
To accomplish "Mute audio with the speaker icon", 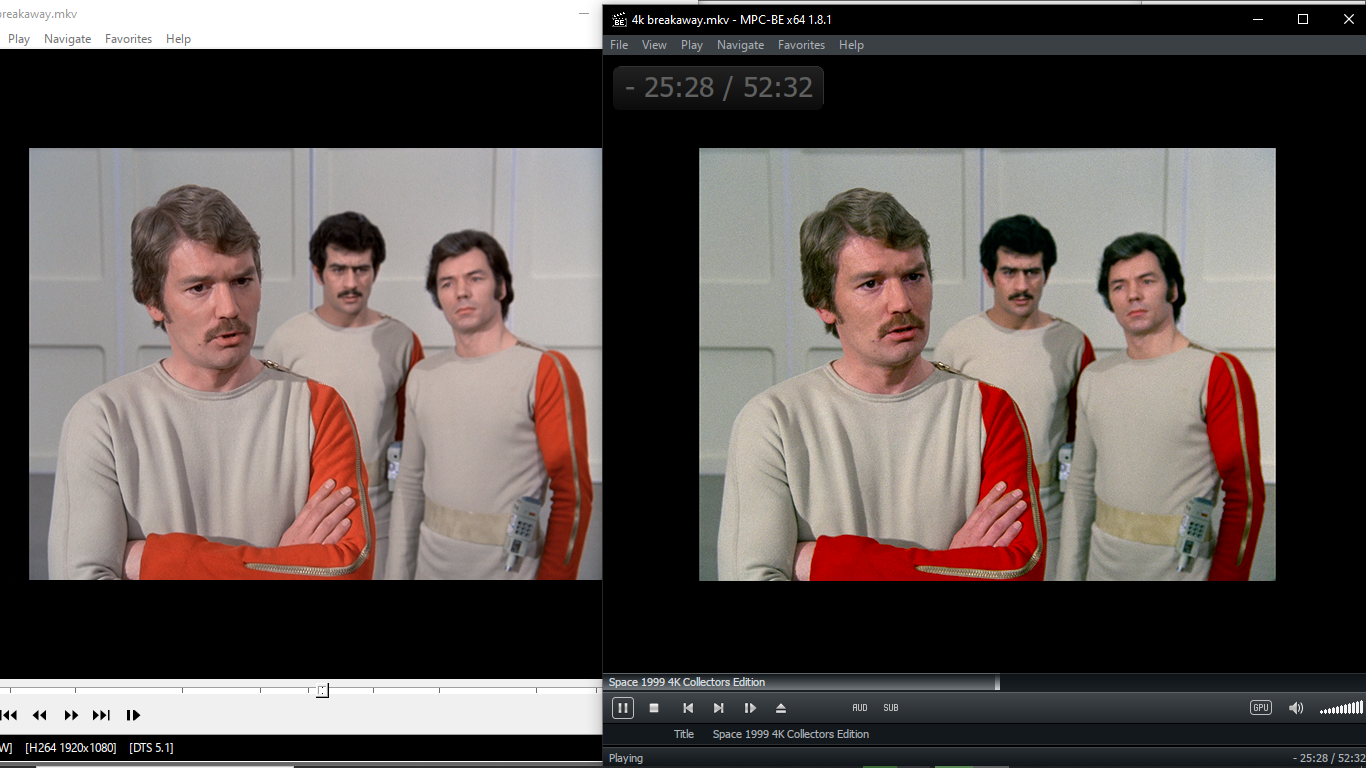I will click(x=1296, y=708).
